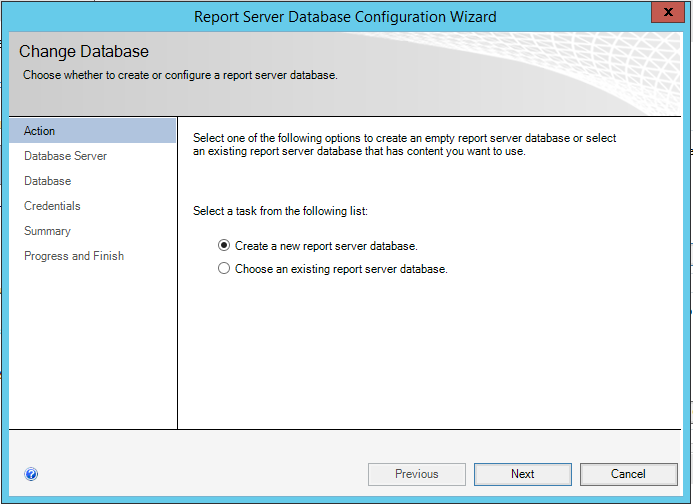Select the 'Create a new report server database' radio button
This screenshot has height=504, width=693.
point(224,245)
